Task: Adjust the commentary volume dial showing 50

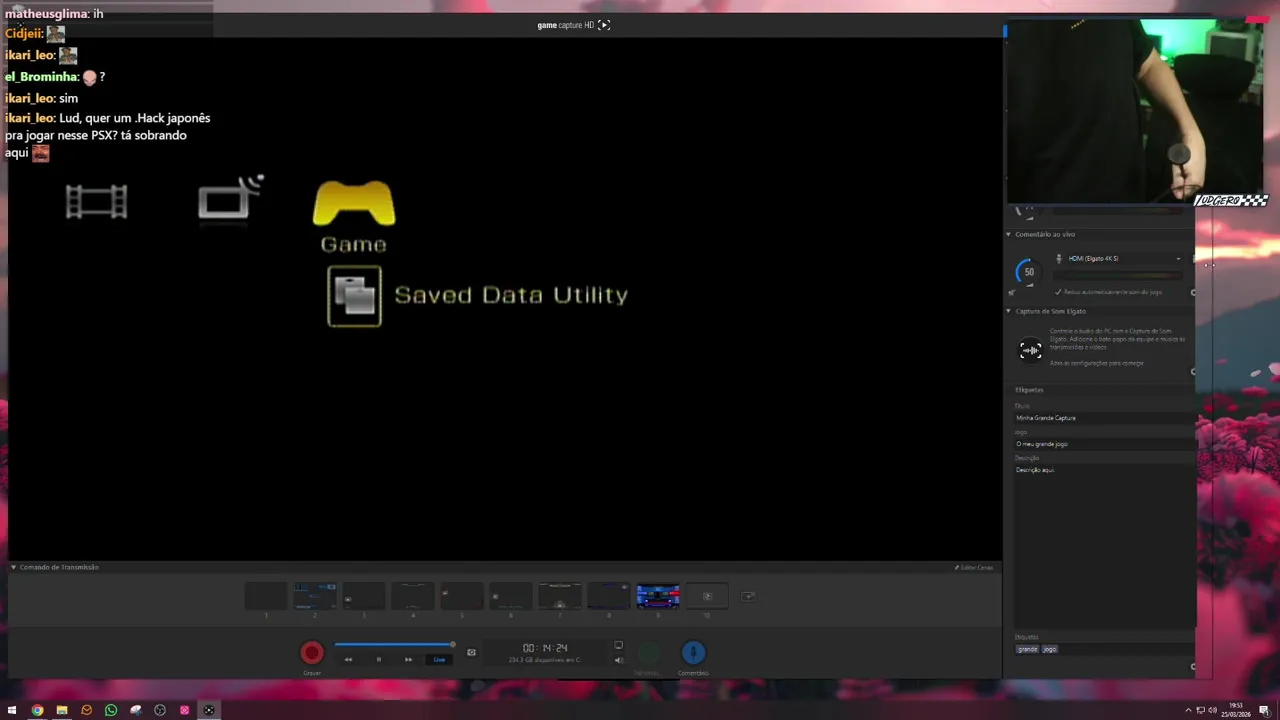Action: [x=1028, y=272]
